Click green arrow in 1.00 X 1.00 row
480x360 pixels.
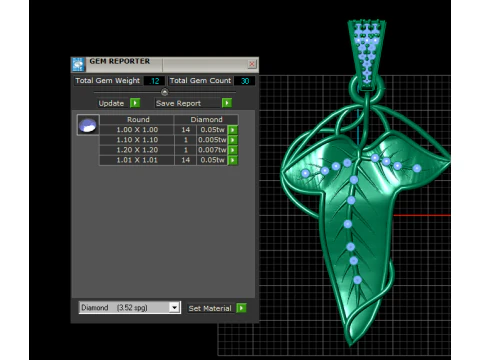[233, 130]
